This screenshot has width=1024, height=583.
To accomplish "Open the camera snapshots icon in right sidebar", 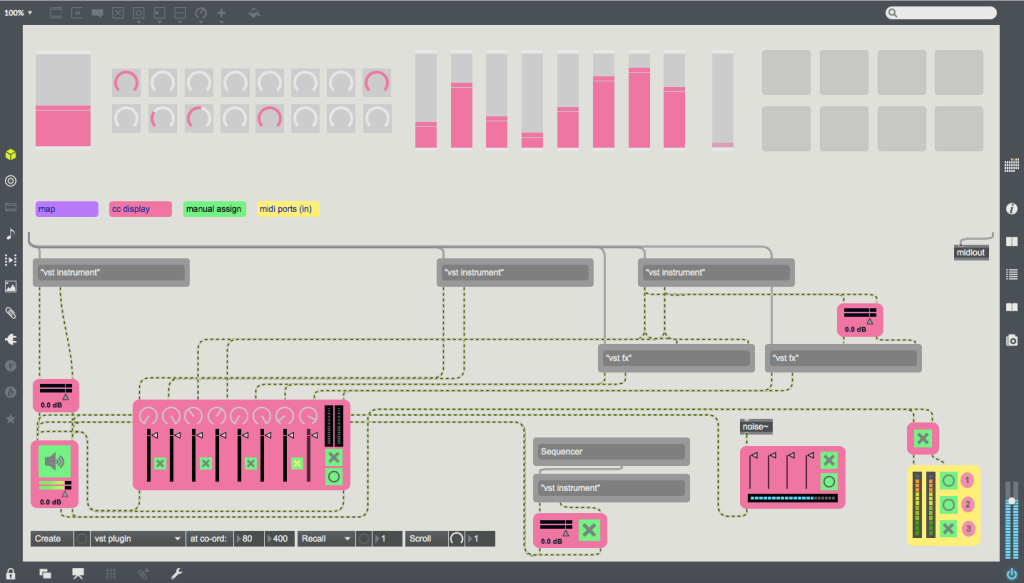I will pos(1011,340).
